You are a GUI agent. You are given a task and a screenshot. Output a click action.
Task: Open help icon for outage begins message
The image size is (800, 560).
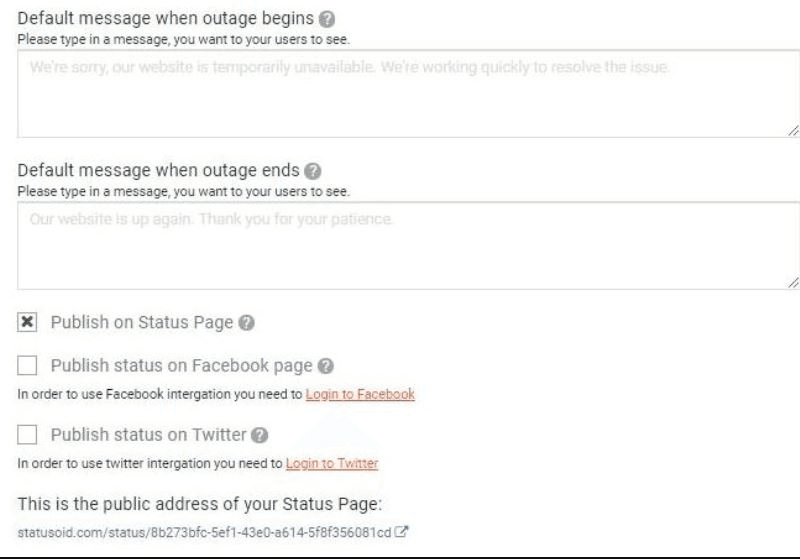pos(327,19)
